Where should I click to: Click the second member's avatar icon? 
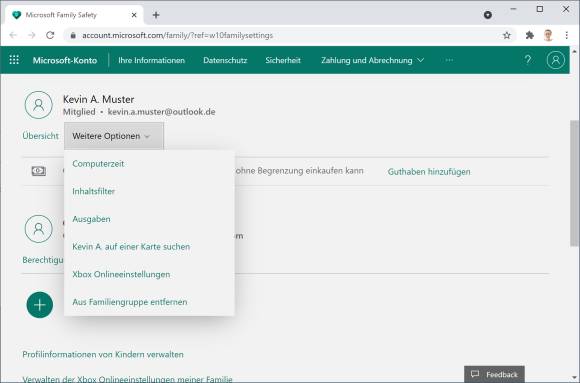click(38, 229)
